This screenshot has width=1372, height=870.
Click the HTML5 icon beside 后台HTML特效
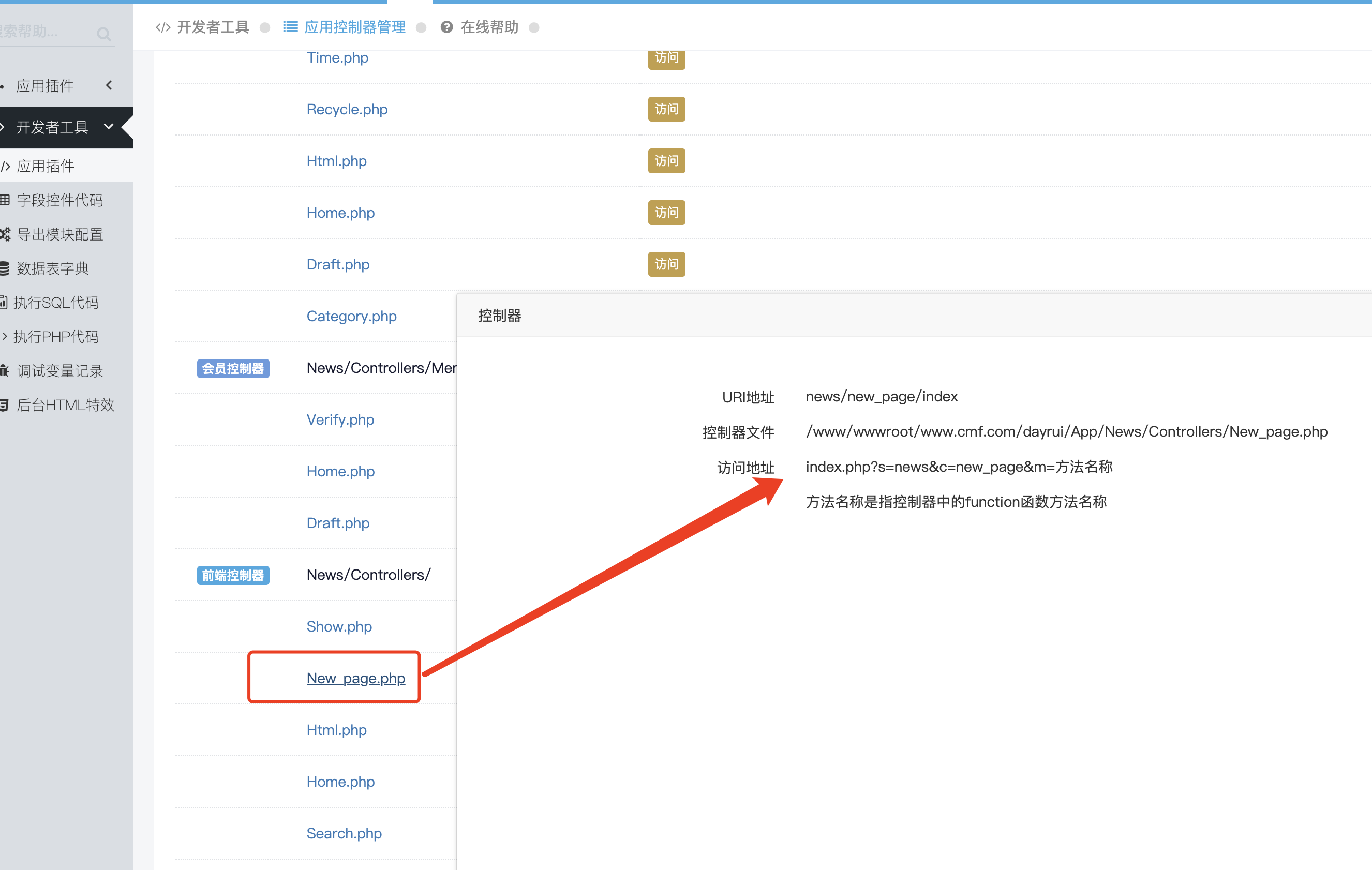click(4, 405)
